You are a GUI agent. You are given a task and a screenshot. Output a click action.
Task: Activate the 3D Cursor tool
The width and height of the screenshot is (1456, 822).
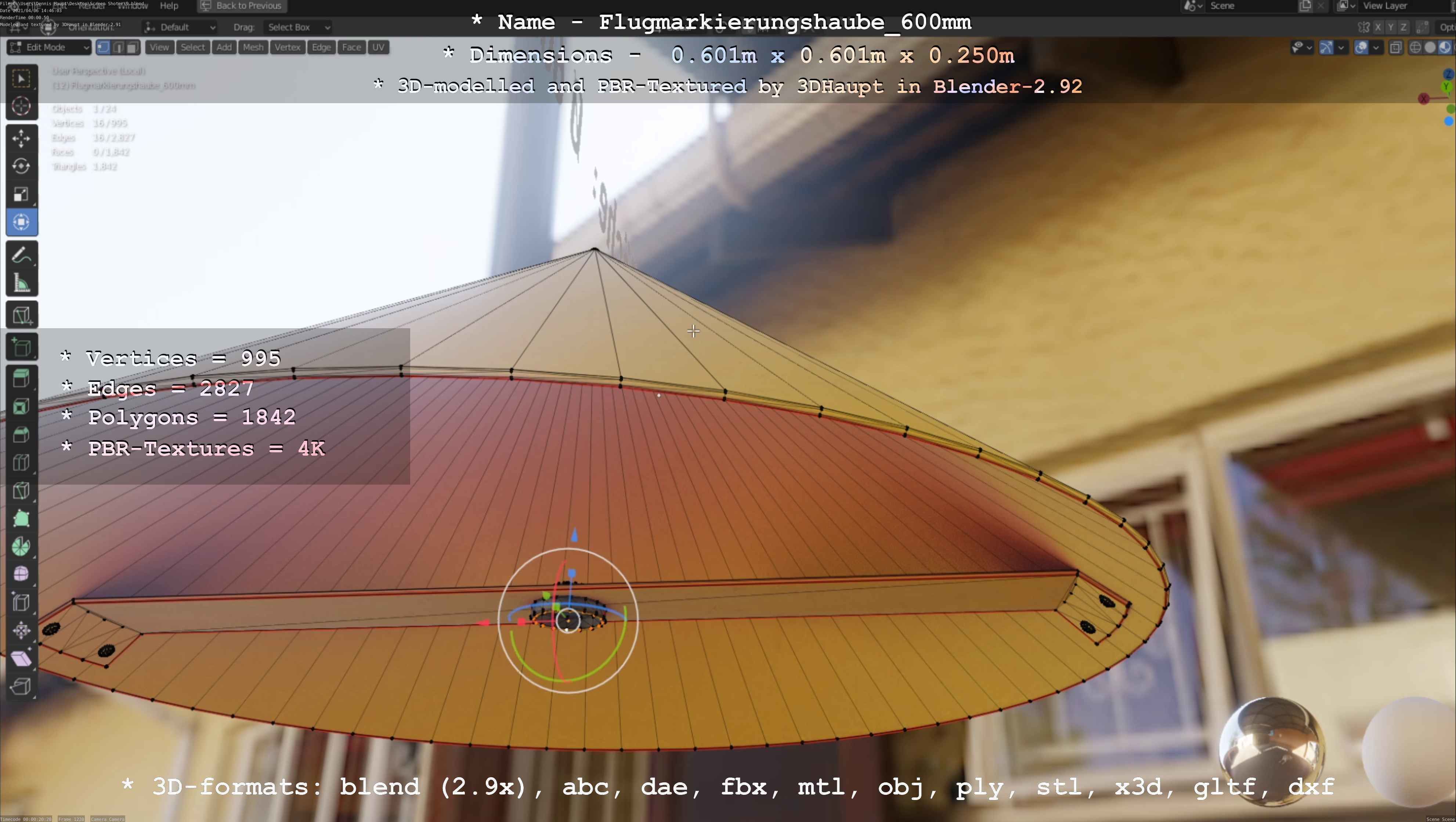[21, 106]
